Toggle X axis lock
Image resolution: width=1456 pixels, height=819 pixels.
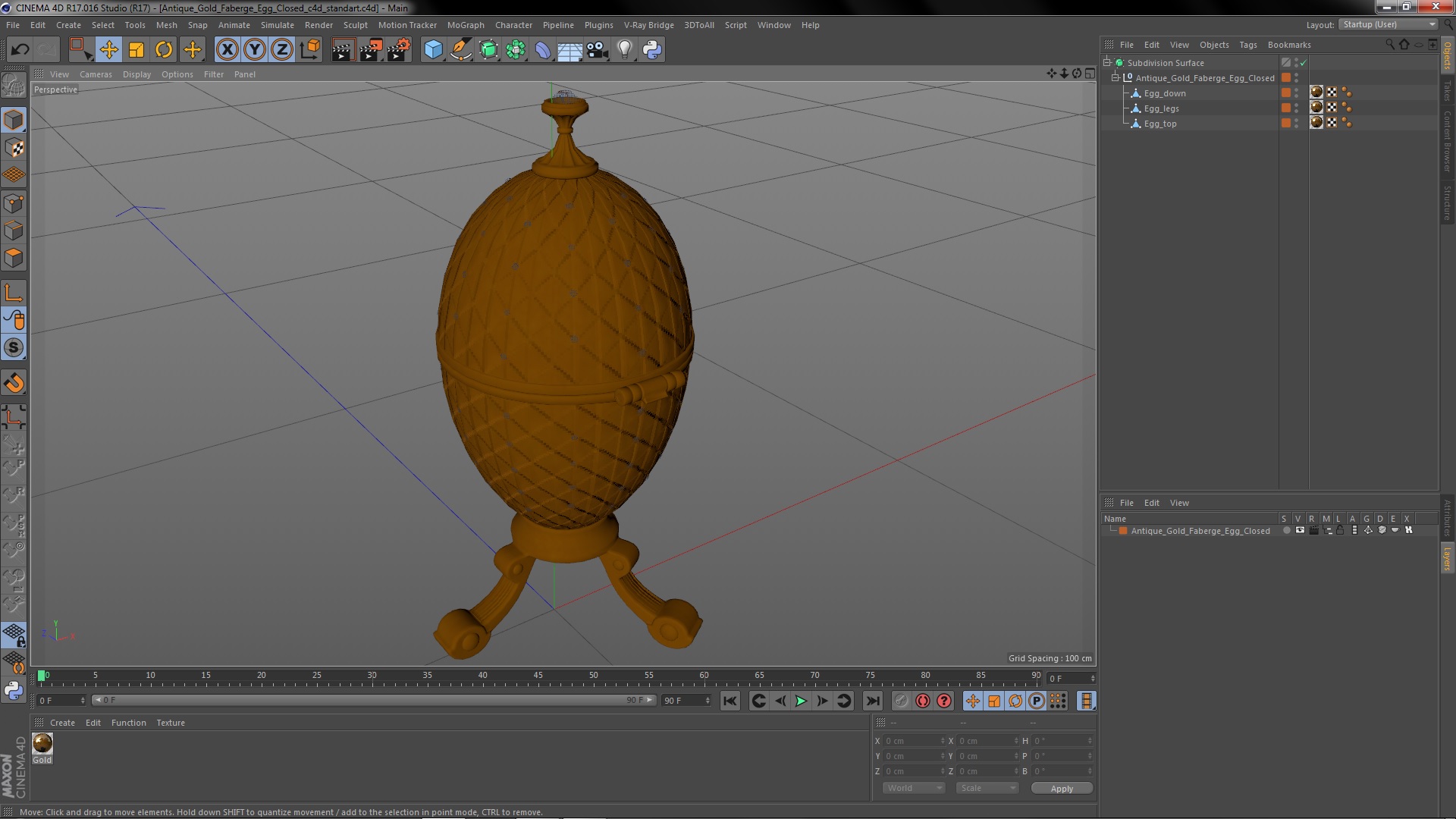pyautogui.click(x=227, y=50)
